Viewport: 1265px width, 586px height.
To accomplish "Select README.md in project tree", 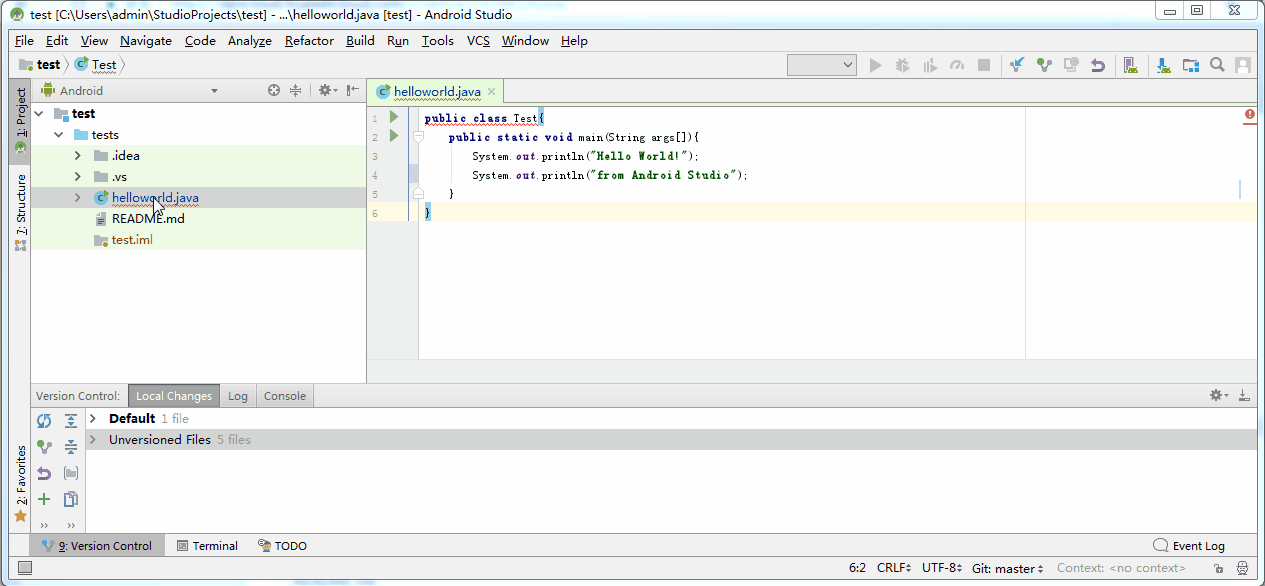I will tap(148, 219).
